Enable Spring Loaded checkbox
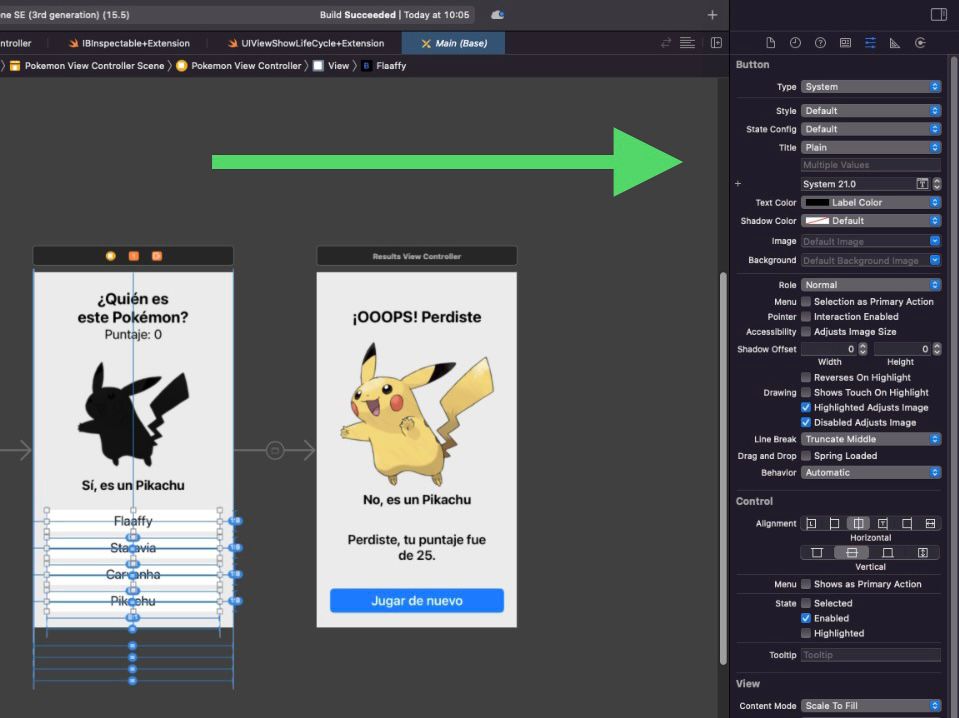Viewport: 959px width, 718px height. pos(806,456)
